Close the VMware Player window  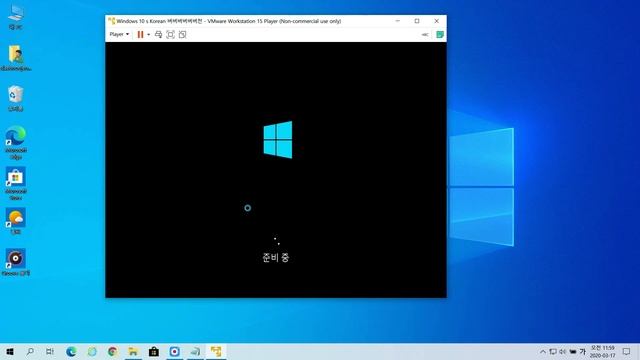[436, 21]
